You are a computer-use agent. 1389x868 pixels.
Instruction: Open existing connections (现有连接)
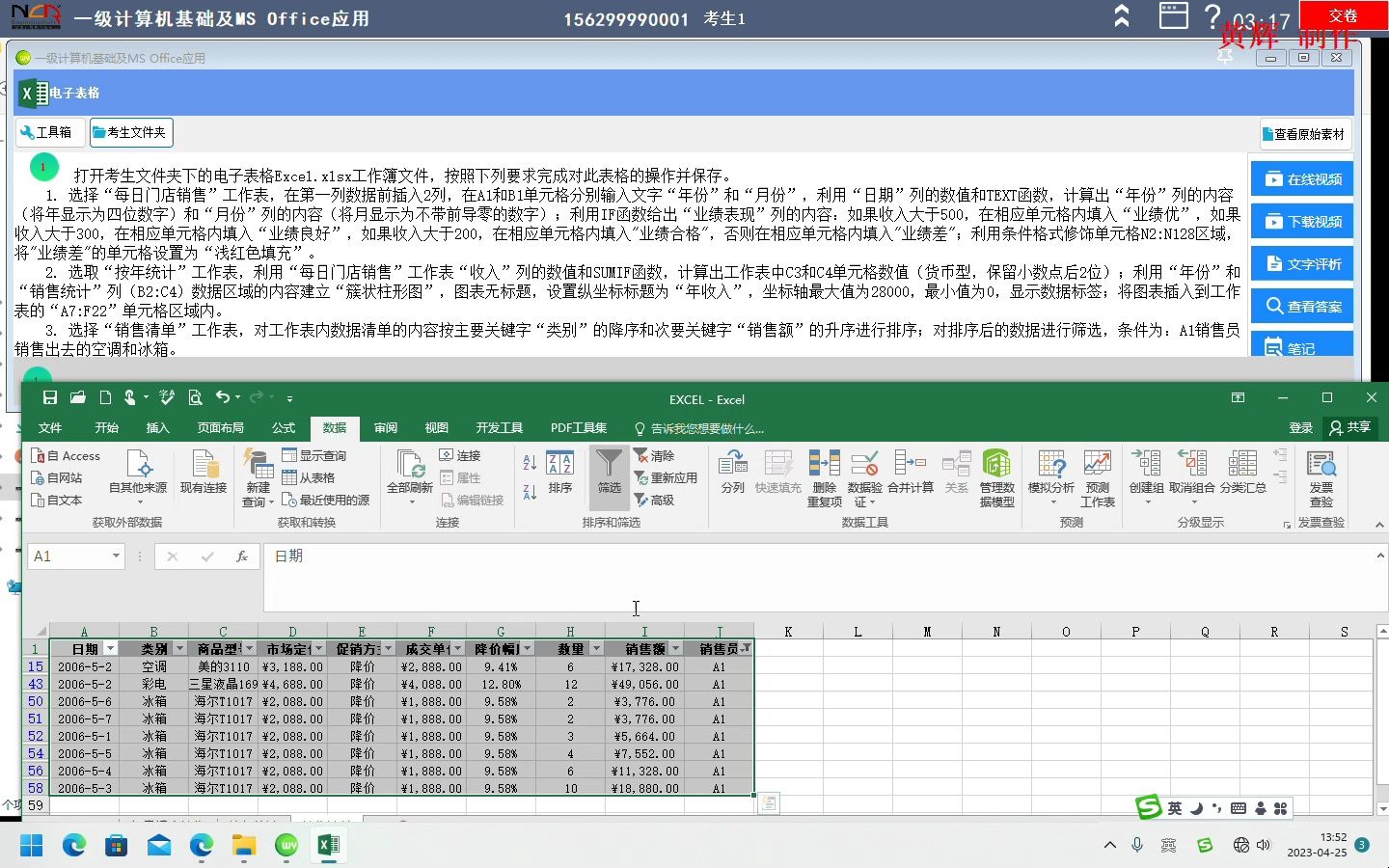point(204,474)
